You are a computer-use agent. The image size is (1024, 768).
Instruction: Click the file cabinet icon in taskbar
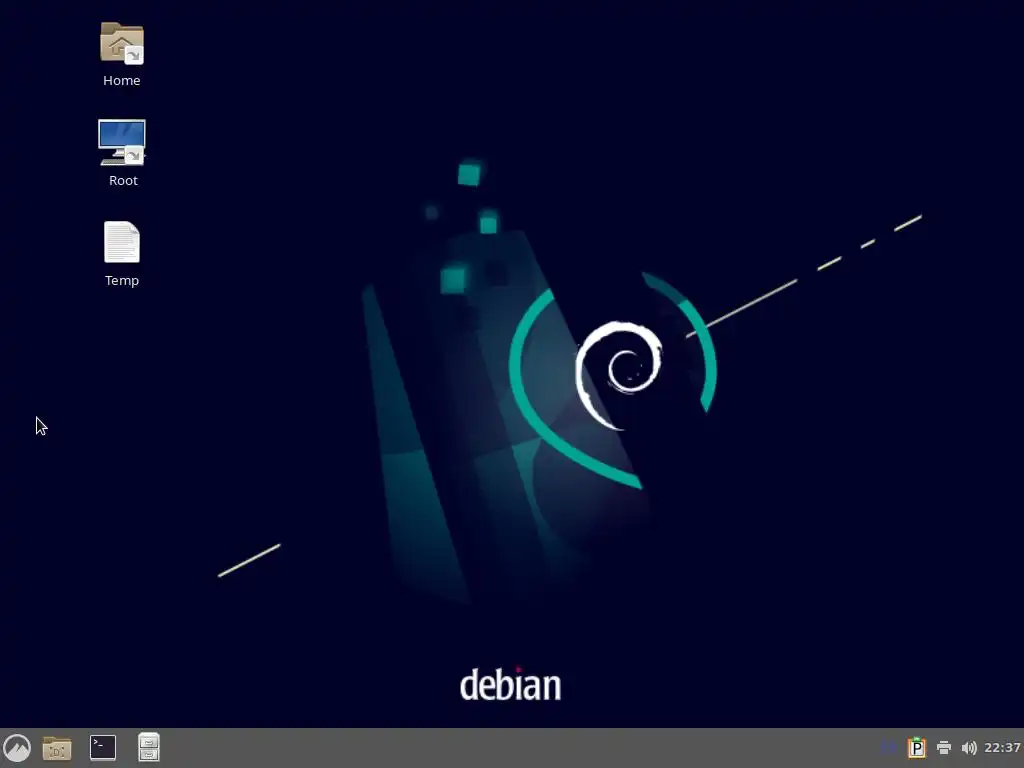(149, 748)
